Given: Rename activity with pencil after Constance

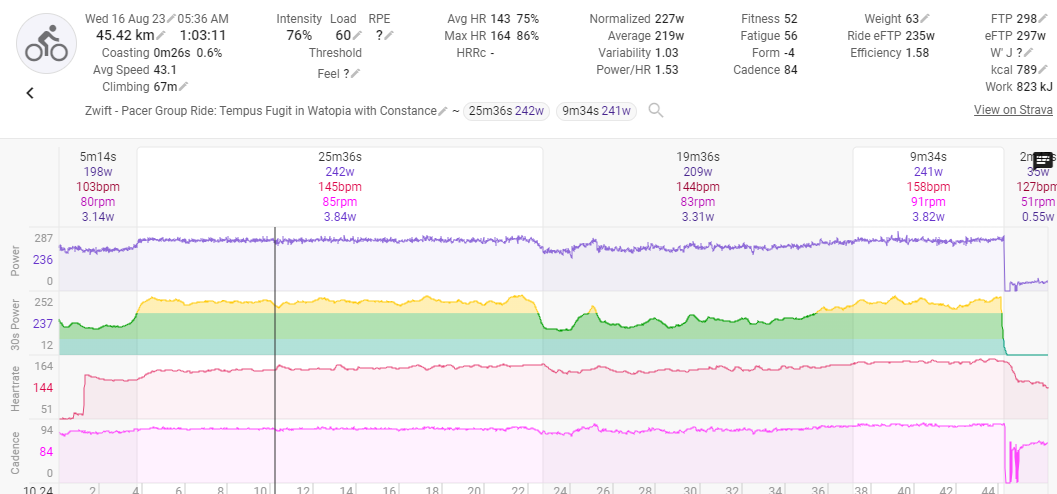Looking at the screenshot, I should [x=442, y=111].
